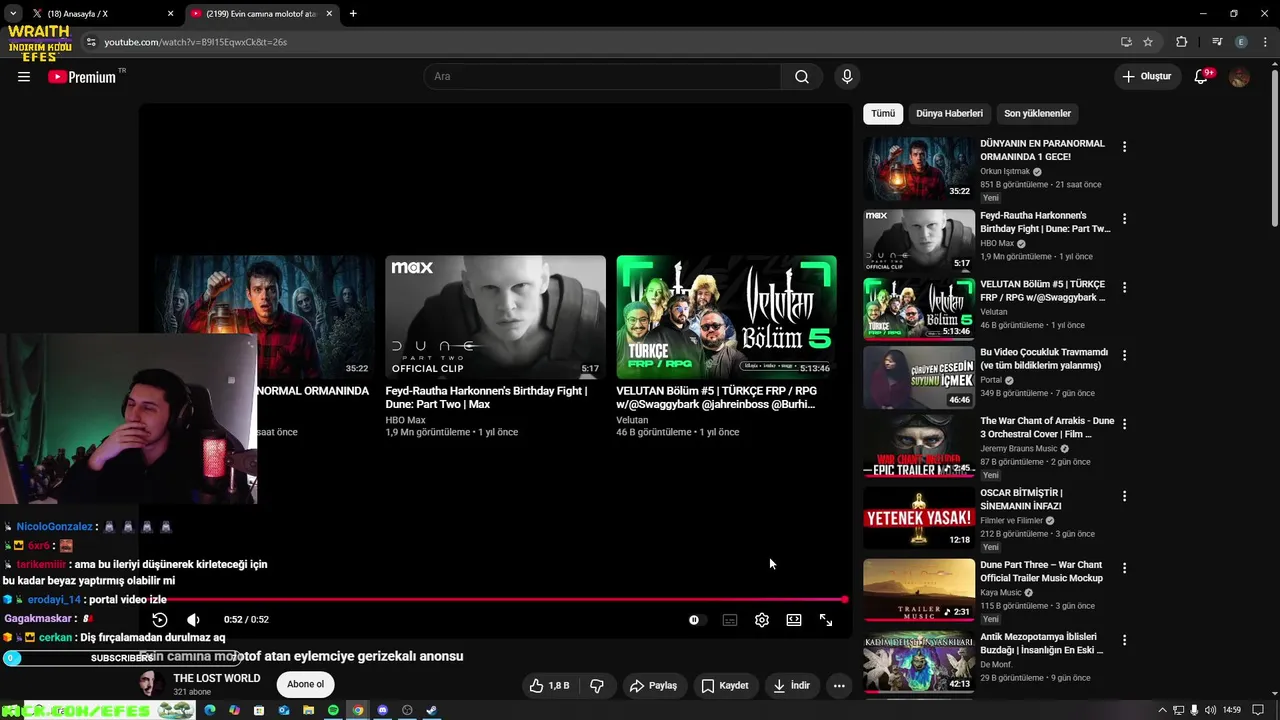Open a new browser tab

(353, 14)
